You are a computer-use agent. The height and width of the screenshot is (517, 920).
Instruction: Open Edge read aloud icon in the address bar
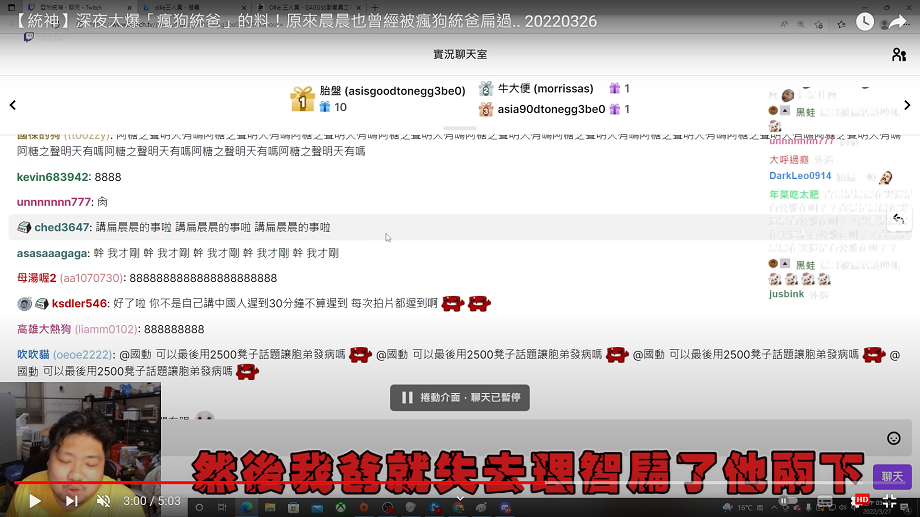pos(784,24)
